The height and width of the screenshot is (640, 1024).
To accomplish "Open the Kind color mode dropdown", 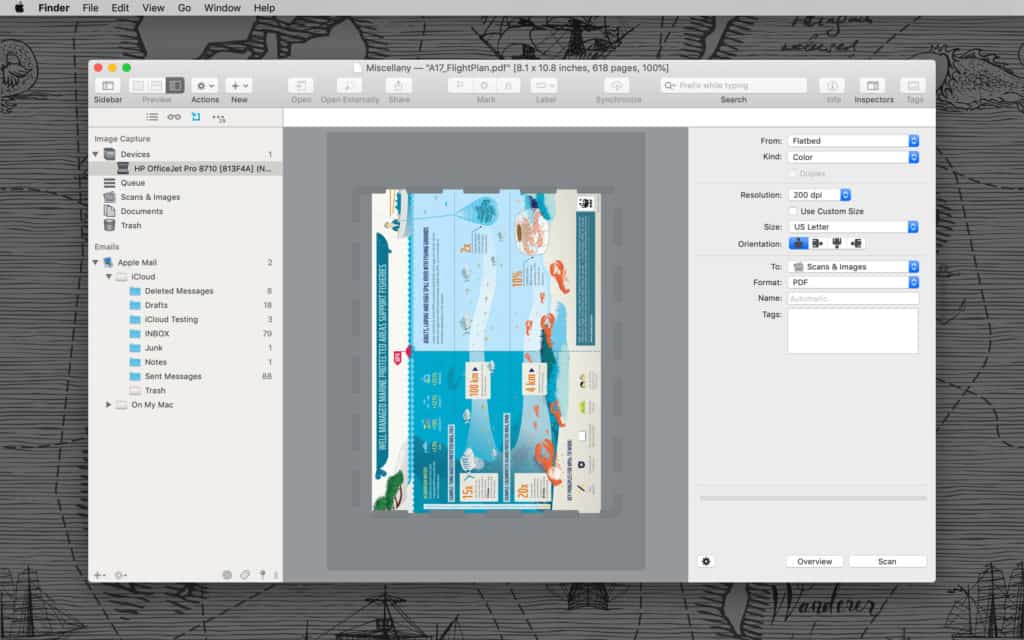I will pos(854,157).
